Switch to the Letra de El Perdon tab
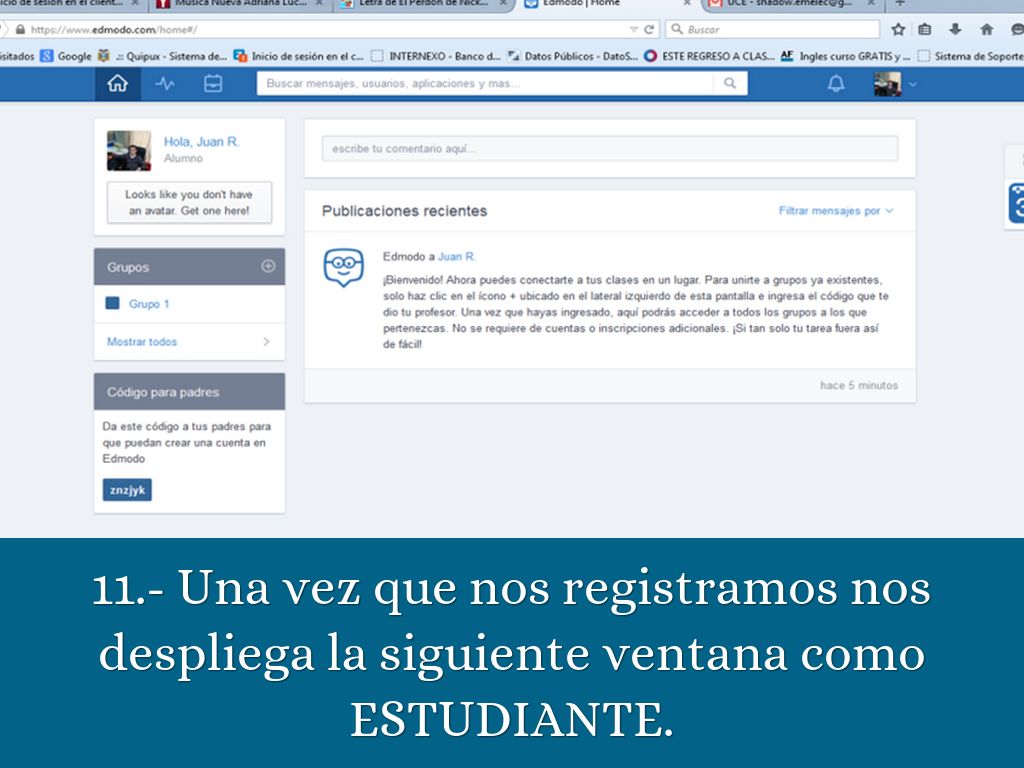This screenshot has height=768, width=1024. (425, 4)
